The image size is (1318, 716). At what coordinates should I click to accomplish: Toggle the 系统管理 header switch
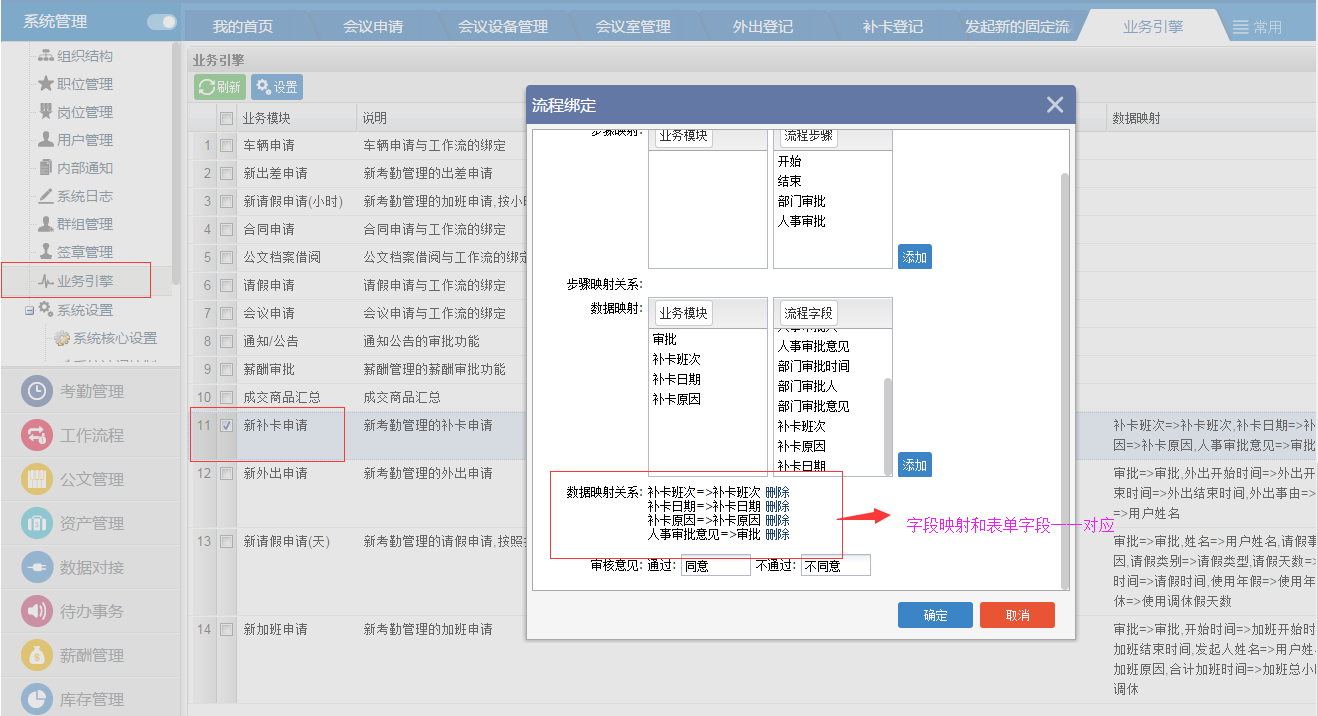point(161,22)
